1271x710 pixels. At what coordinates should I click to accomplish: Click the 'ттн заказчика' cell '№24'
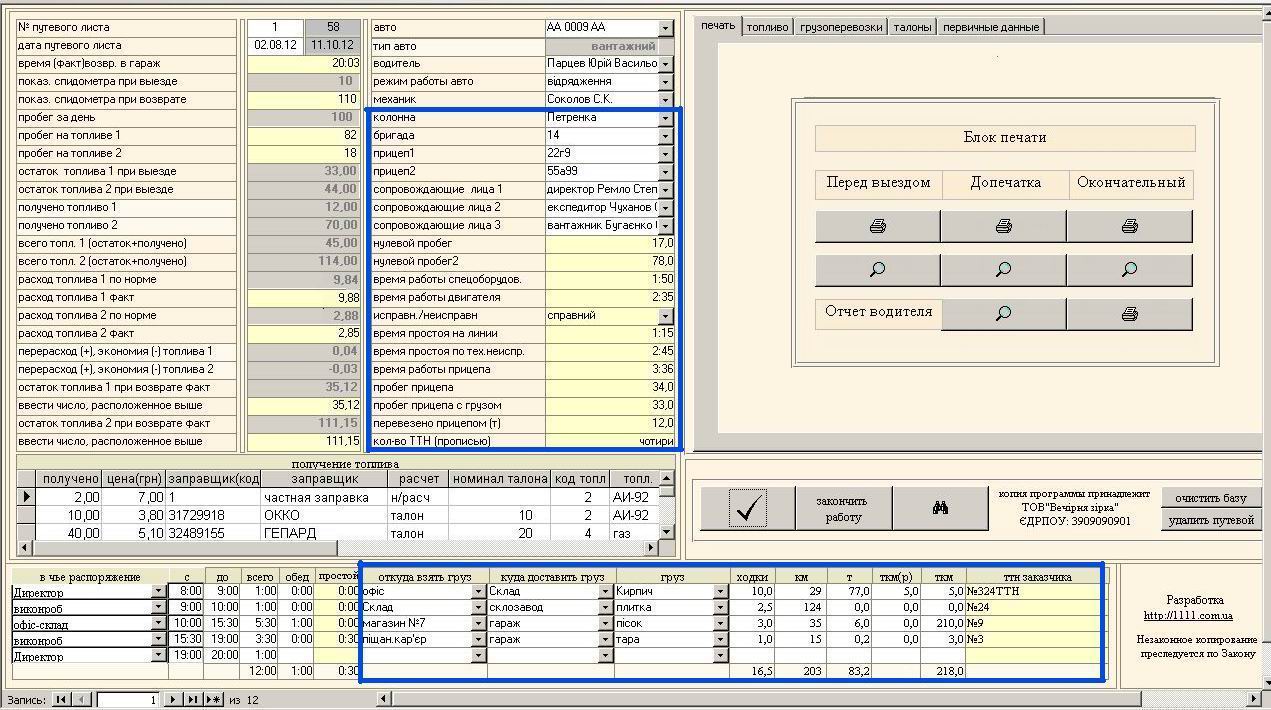(x=1034, y=607)
